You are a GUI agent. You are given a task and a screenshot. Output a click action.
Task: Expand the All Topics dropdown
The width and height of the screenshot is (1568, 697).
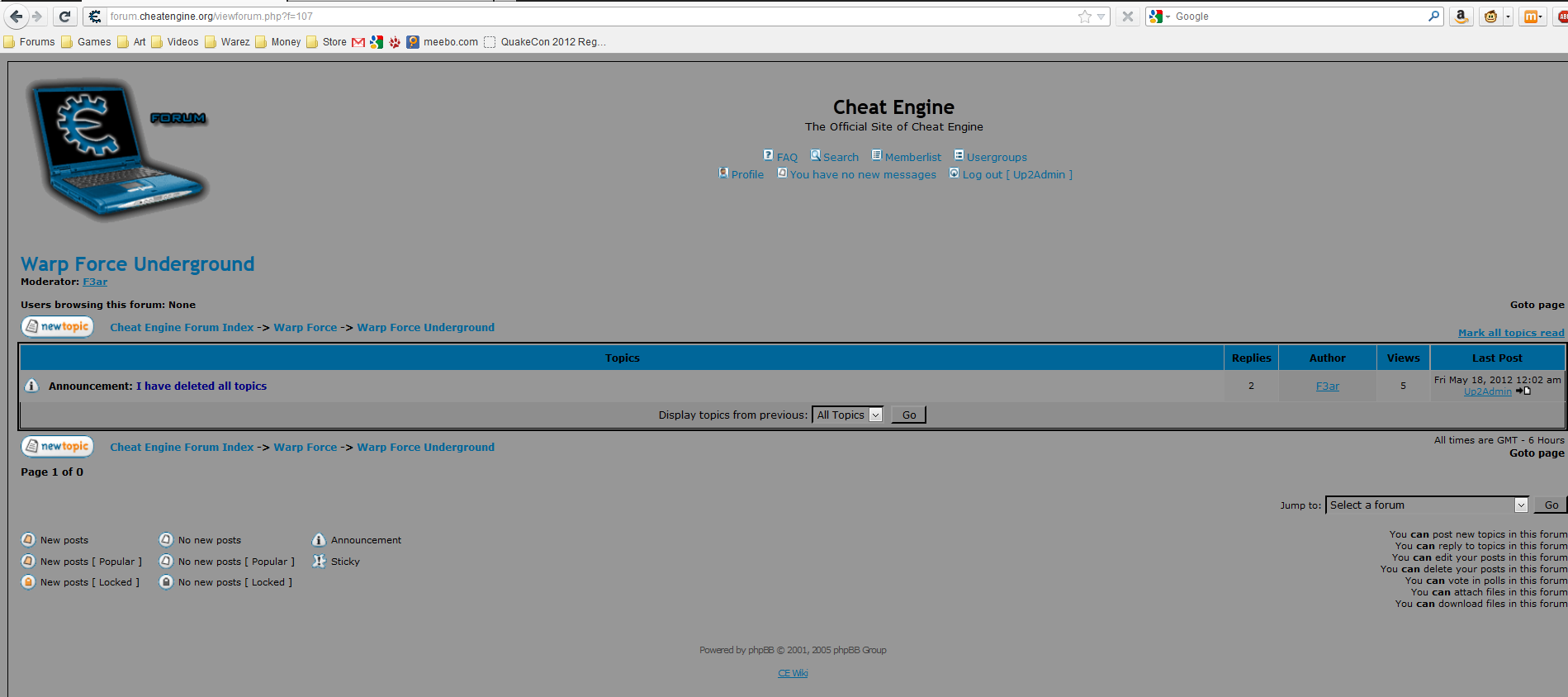[847, 415]
